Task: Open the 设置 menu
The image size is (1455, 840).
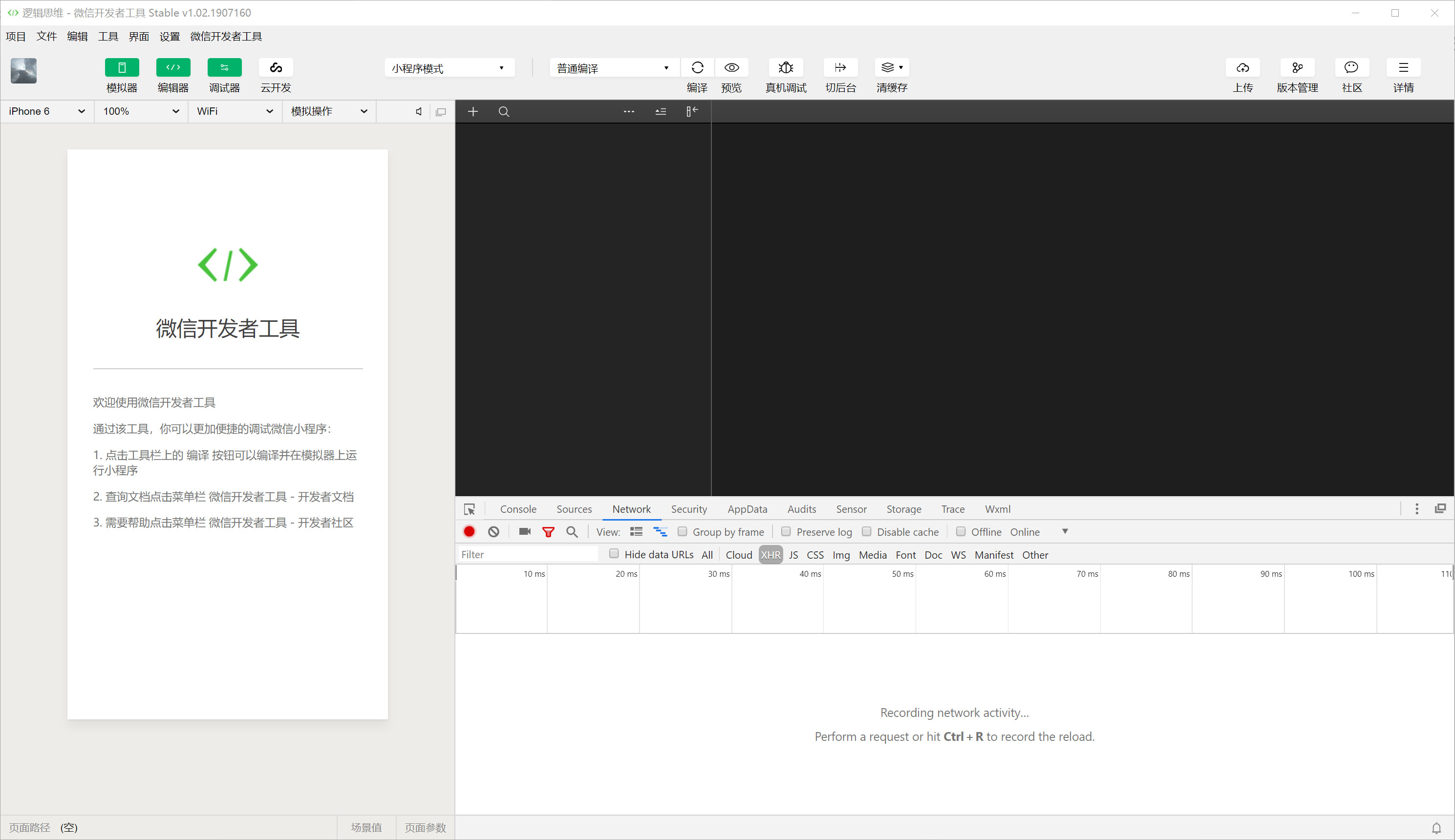Action: [170, 36]
